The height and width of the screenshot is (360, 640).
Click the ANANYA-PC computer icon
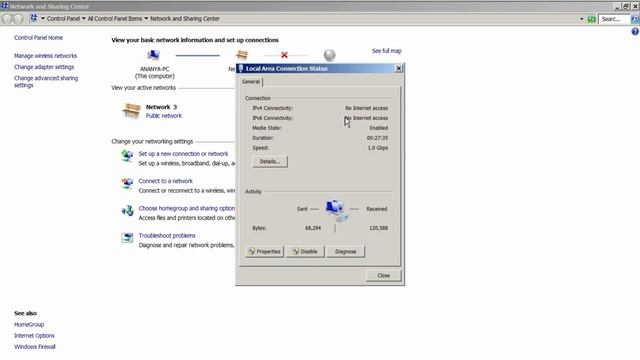coord(153,55)
